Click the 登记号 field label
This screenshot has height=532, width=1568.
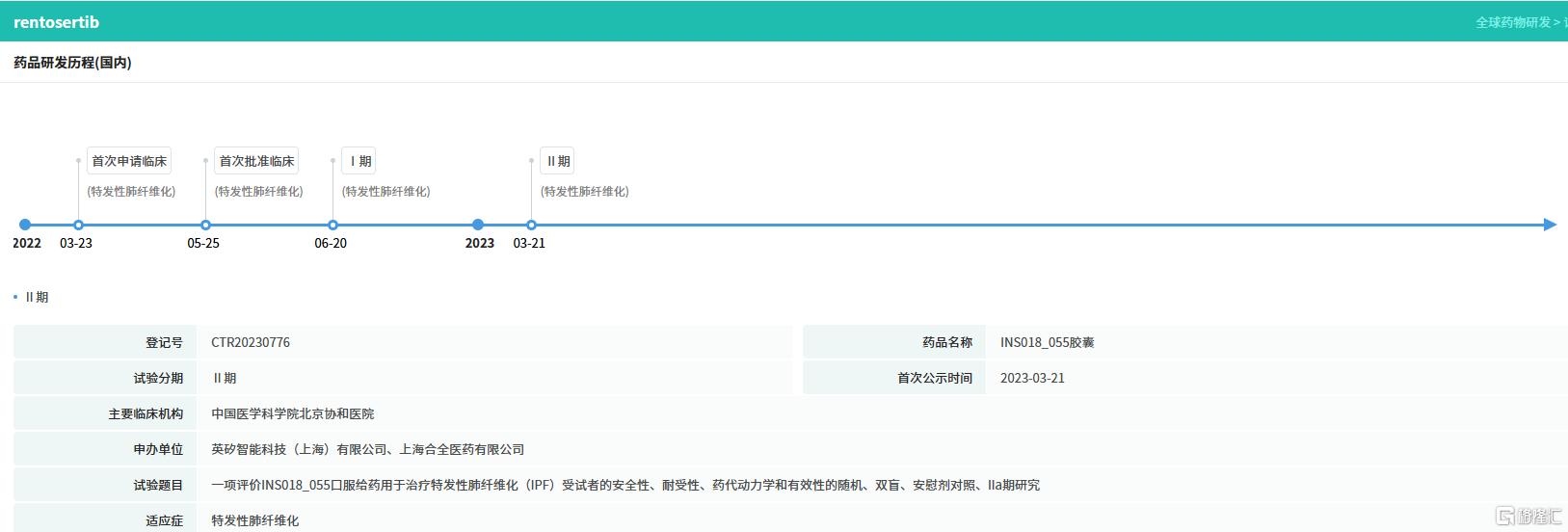pyautogui.click(x=164, y=342)
